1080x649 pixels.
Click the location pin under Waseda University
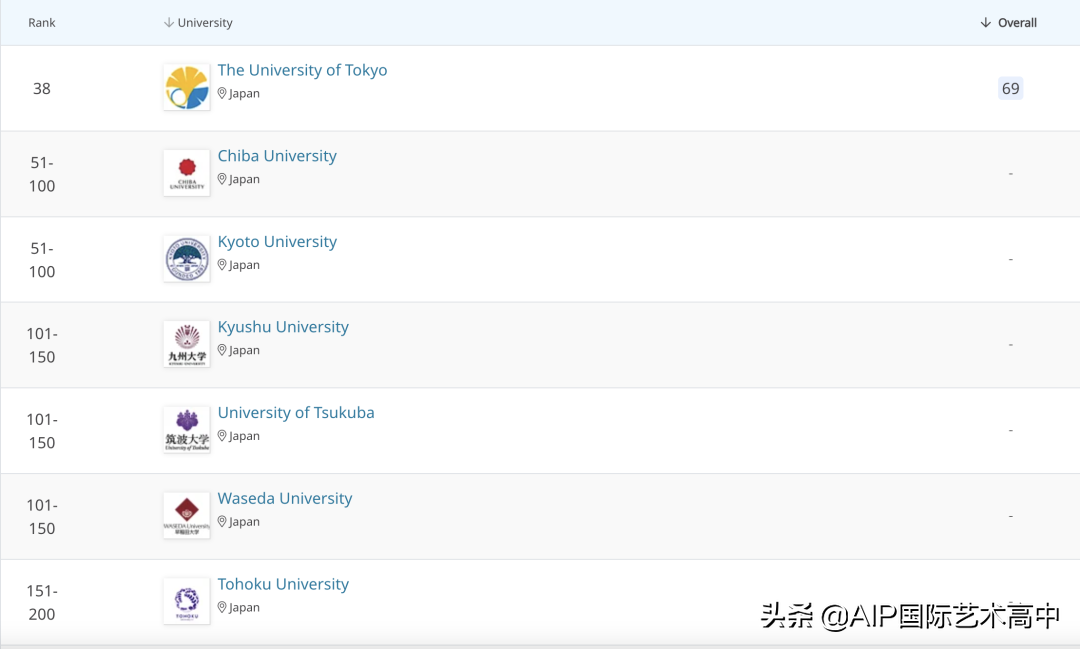tap(223, 522)
